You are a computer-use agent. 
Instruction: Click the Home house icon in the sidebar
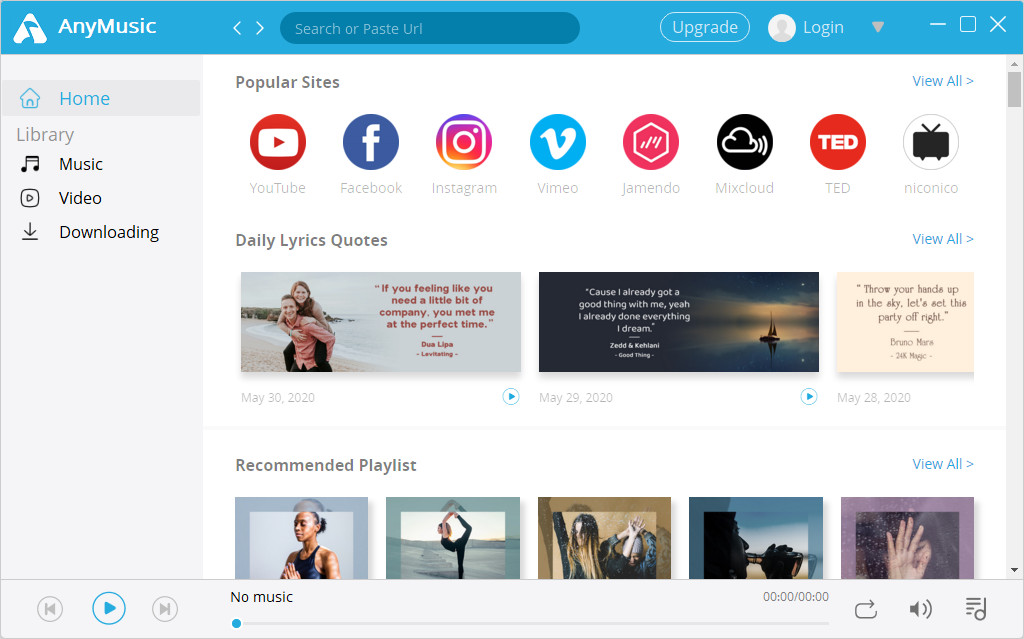30,98
